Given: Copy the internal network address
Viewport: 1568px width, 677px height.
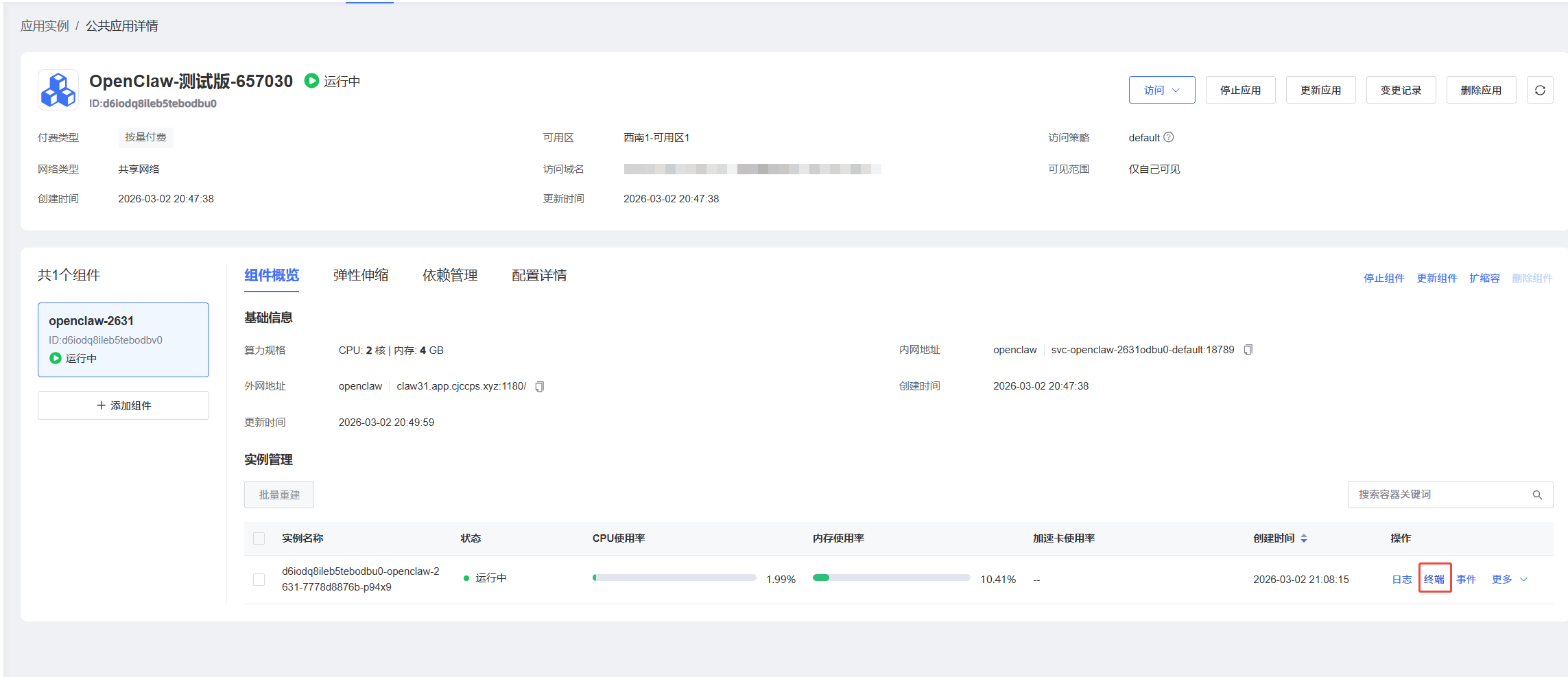Looking at the screenshot, I should [x=1248, y=350].
